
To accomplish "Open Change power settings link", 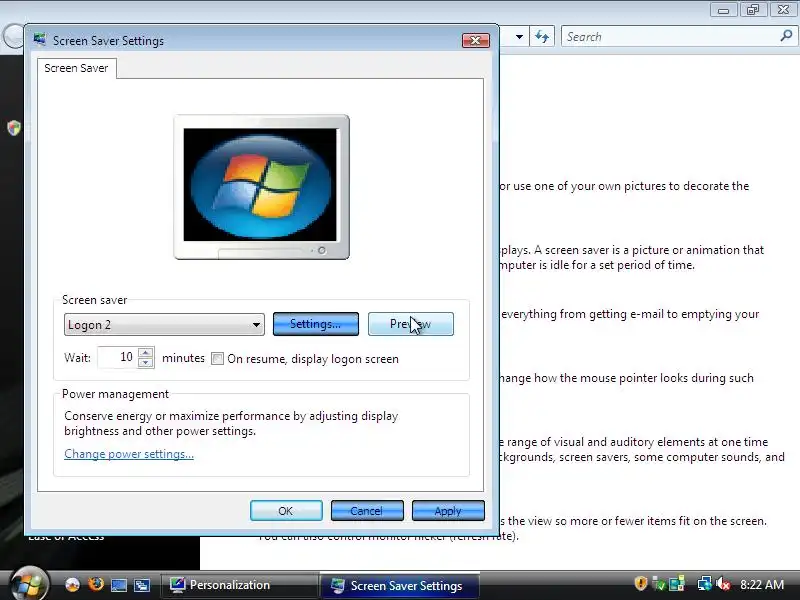I will (x=129, y=454).
